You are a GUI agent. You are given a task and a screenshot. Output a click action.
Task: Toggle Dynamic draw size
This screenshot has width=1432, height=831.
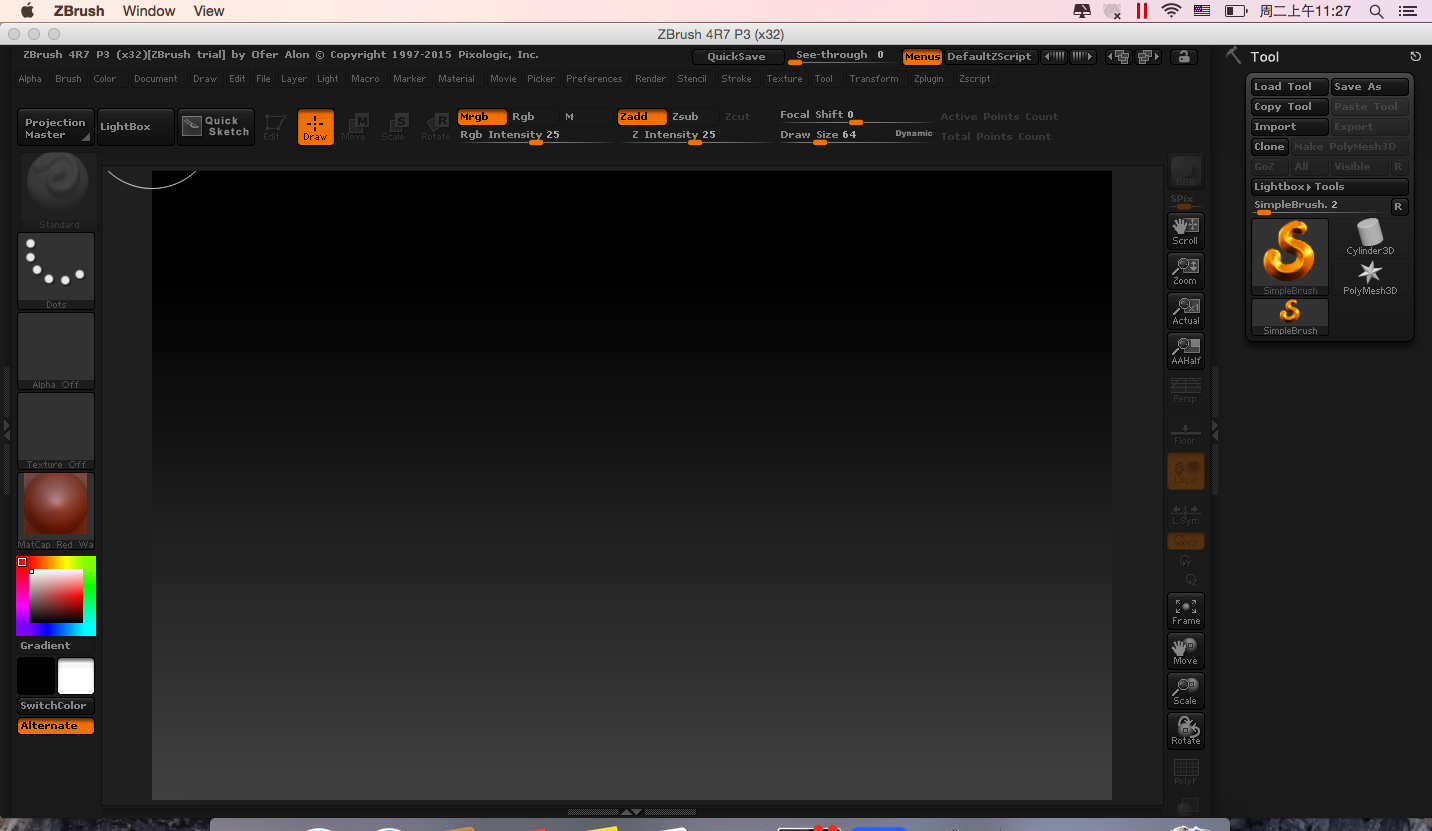click(913, 133)
